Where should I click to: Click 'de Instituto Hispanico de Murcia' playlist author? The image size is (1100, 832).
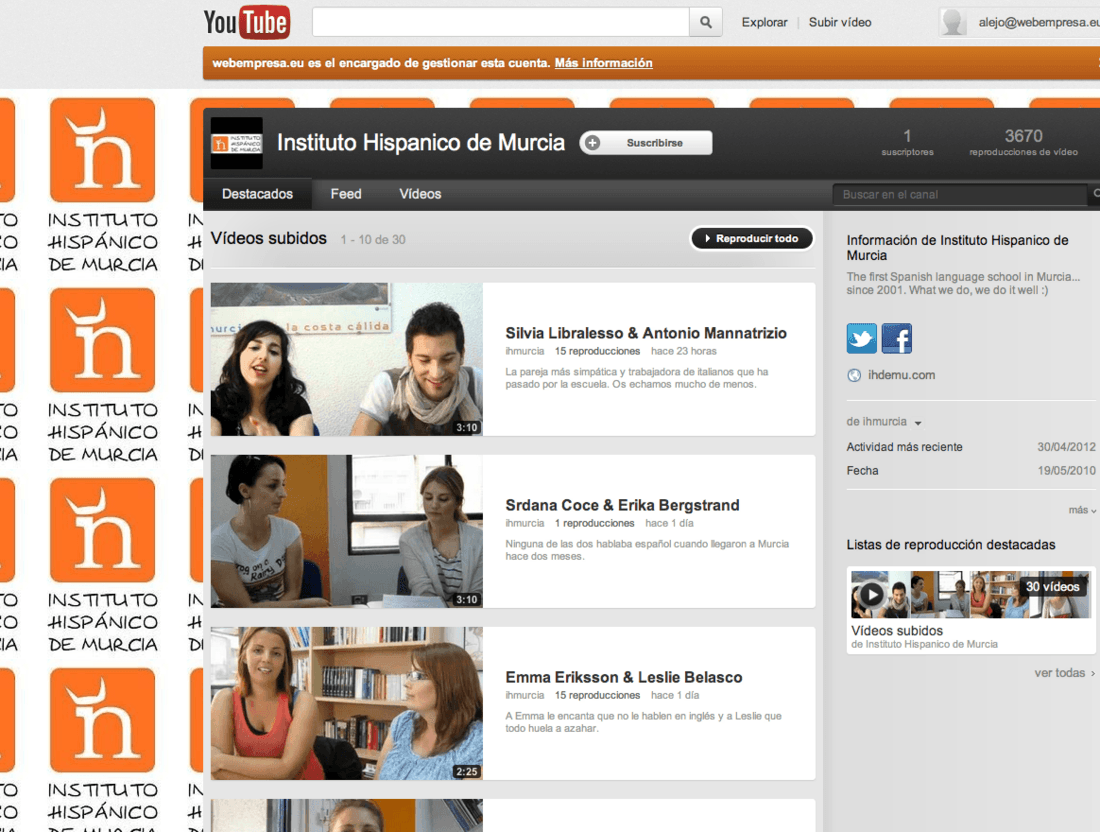click(x=924, y=644)
